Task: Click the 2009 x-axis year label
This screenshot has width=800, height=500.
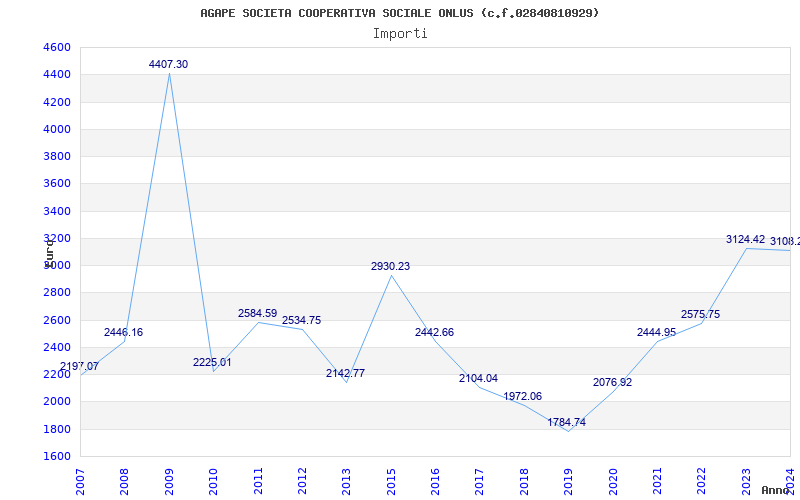Action: pos(169,481)
